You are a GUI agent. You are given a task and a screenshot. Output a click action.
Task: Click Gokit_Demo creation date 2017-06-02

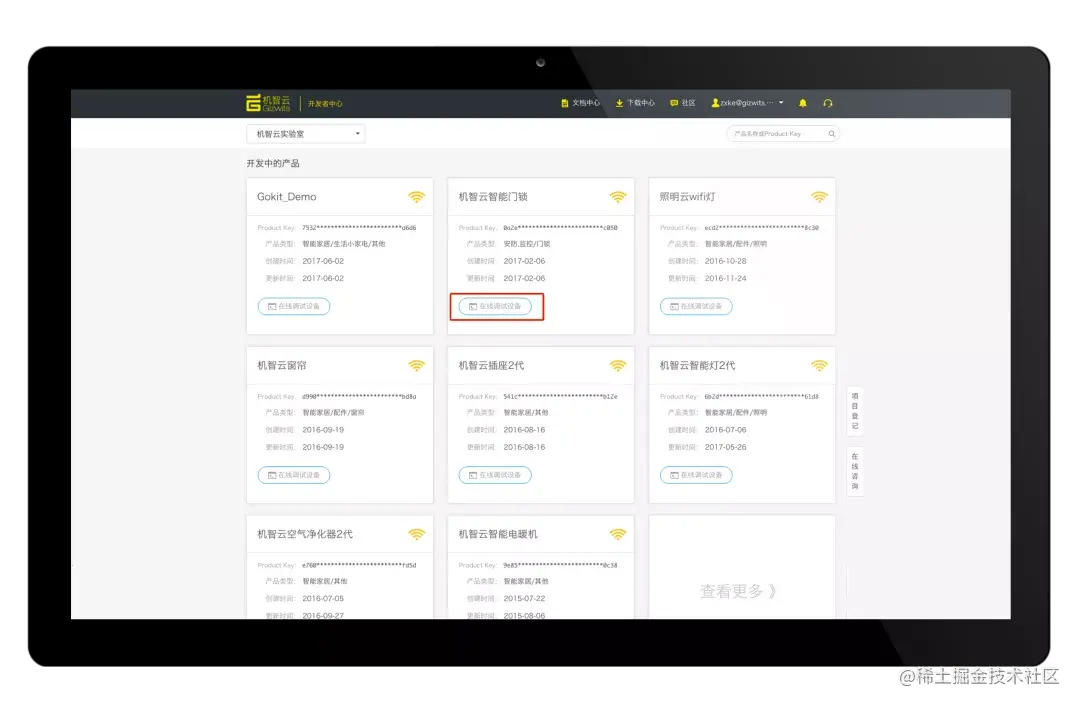pyautogui.click(x=323, y=261)
